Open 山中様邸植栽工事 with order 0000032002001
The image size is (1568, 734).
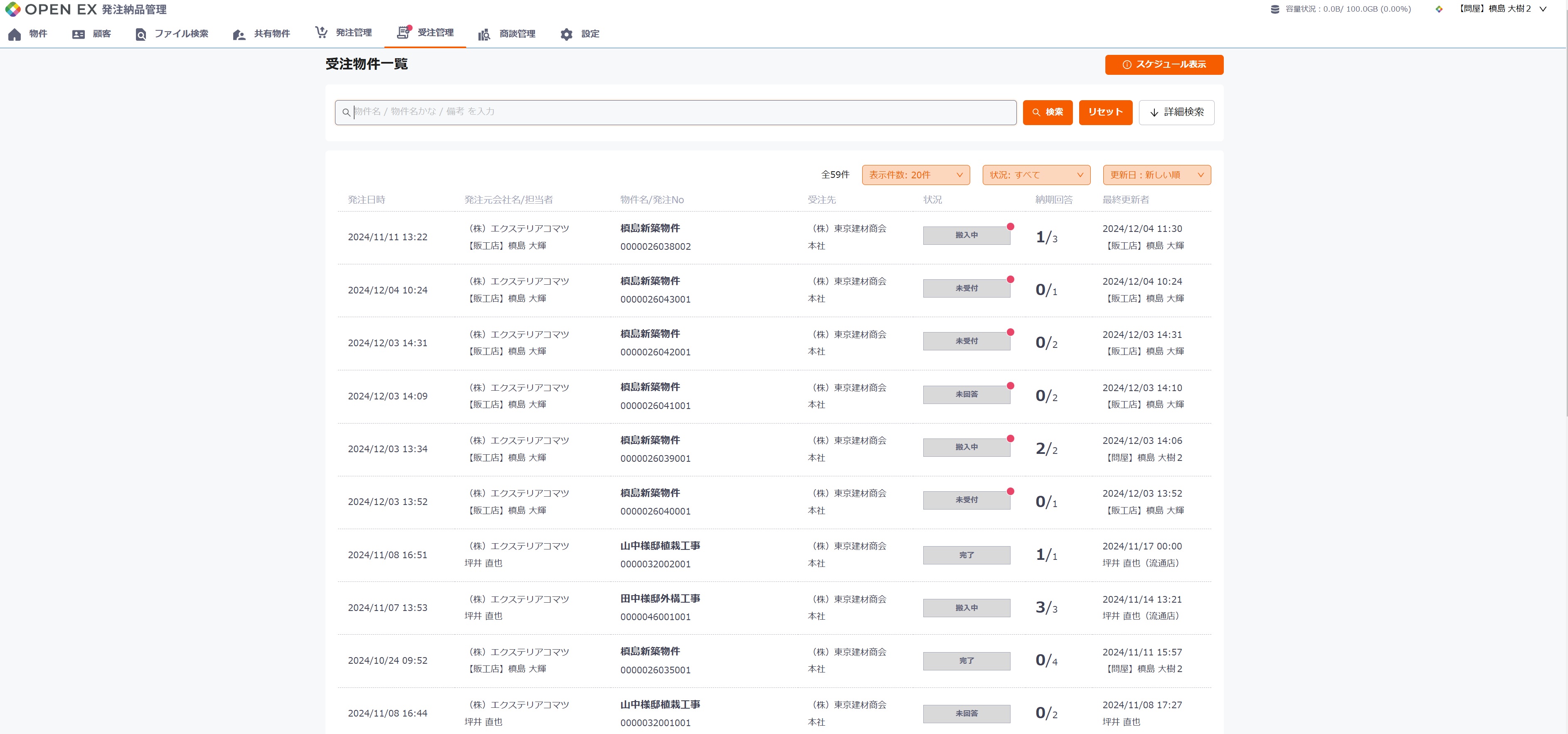660,546
